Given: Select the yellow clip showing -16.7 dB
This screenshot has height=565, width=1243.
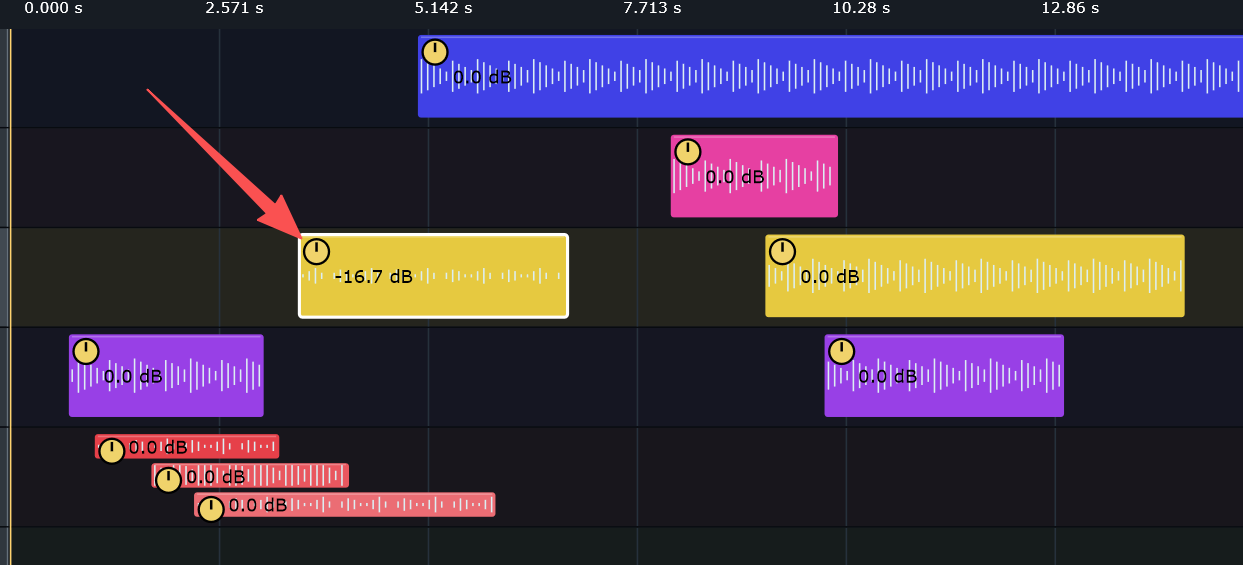Looking at the screenshot, I should (x=433, y=276).
